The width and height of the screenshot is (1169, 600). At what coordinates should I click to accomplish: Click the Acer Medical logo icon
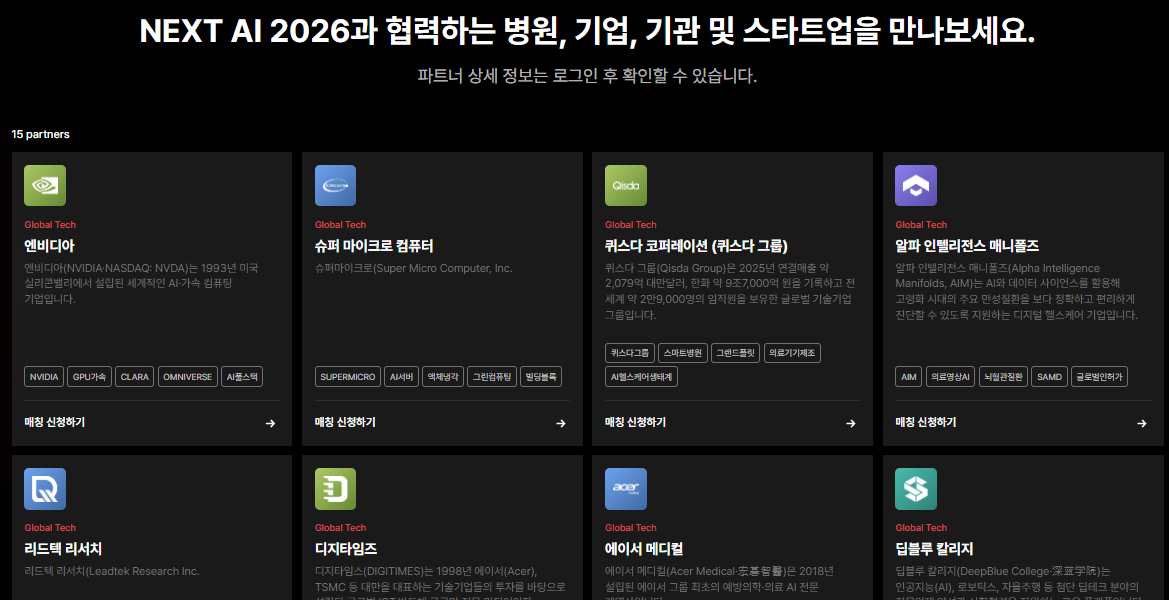point(626,489)
